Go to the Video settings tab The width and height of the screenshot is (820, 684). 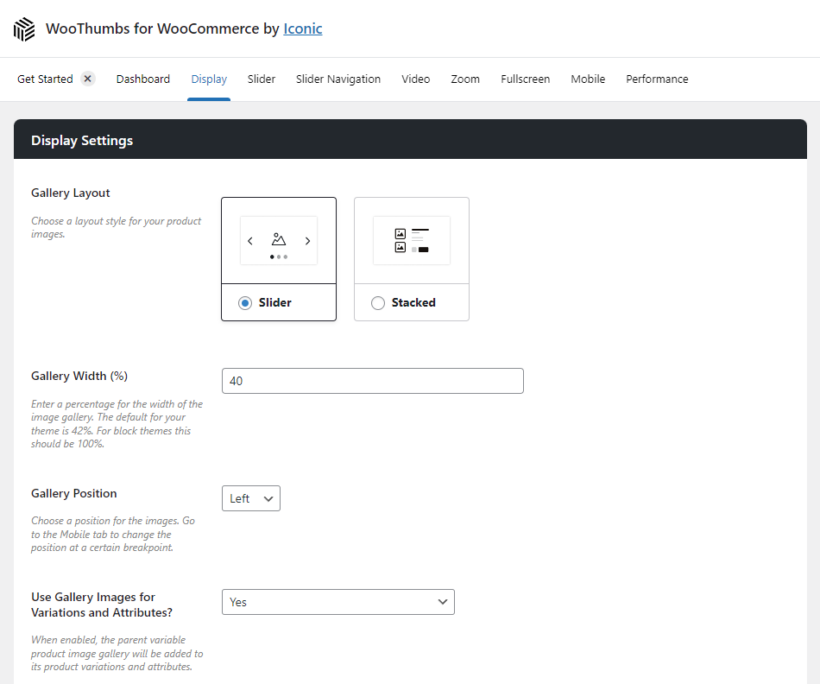tap(416, 79)
